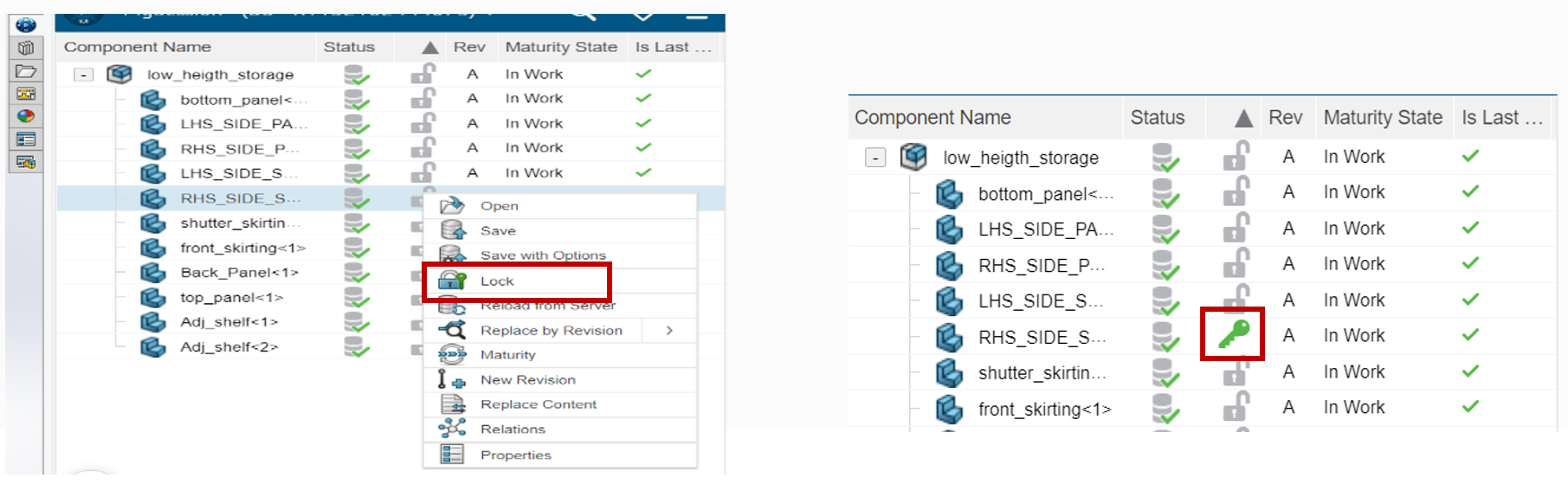Choose Lock from the context menu

[x=497, y=281]
